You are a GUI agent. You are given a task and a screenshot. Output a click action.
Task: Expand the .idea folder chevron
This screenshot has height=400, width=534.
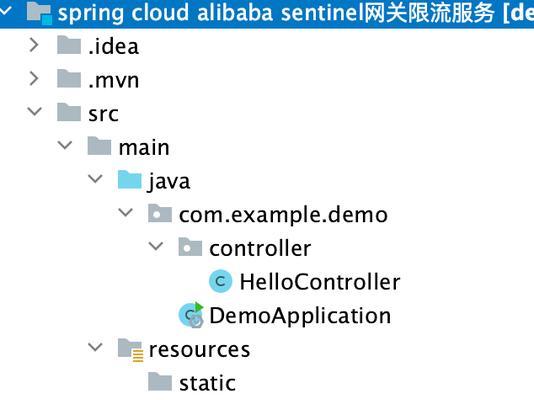(34, 45)
